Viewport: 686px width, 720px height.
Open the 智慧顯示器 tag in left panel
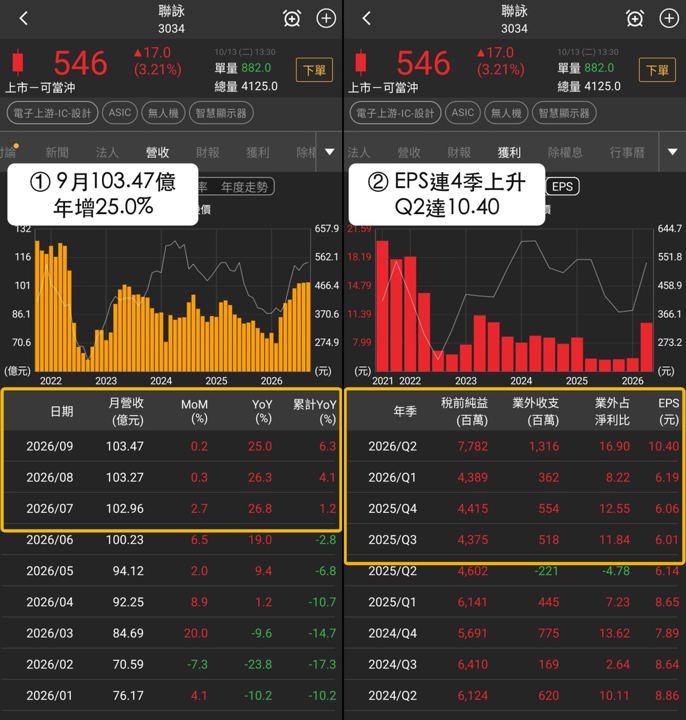[x=221, y=113]
